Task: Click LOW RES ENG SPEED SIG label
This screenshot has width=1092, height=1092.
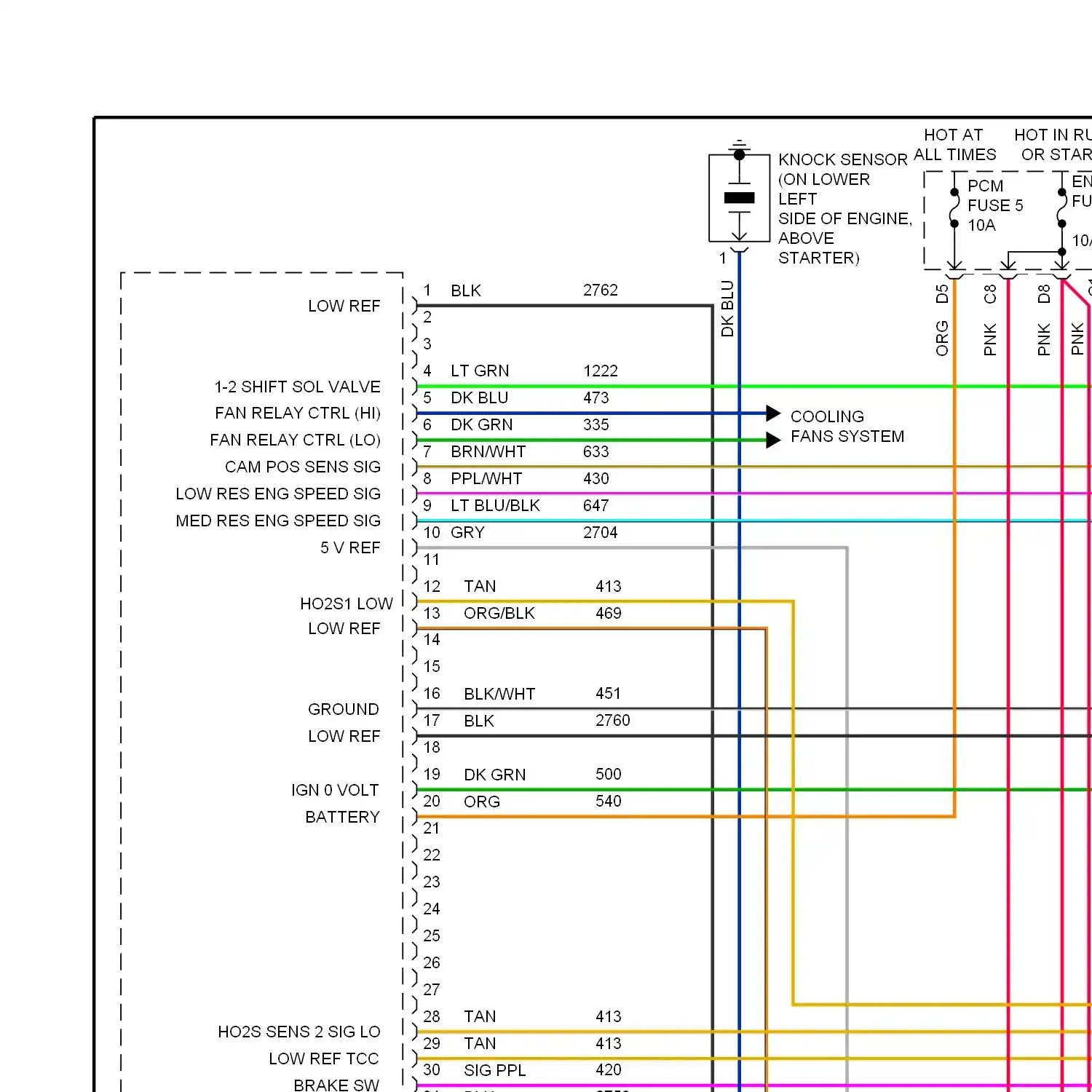Action: tap(277, 494)
